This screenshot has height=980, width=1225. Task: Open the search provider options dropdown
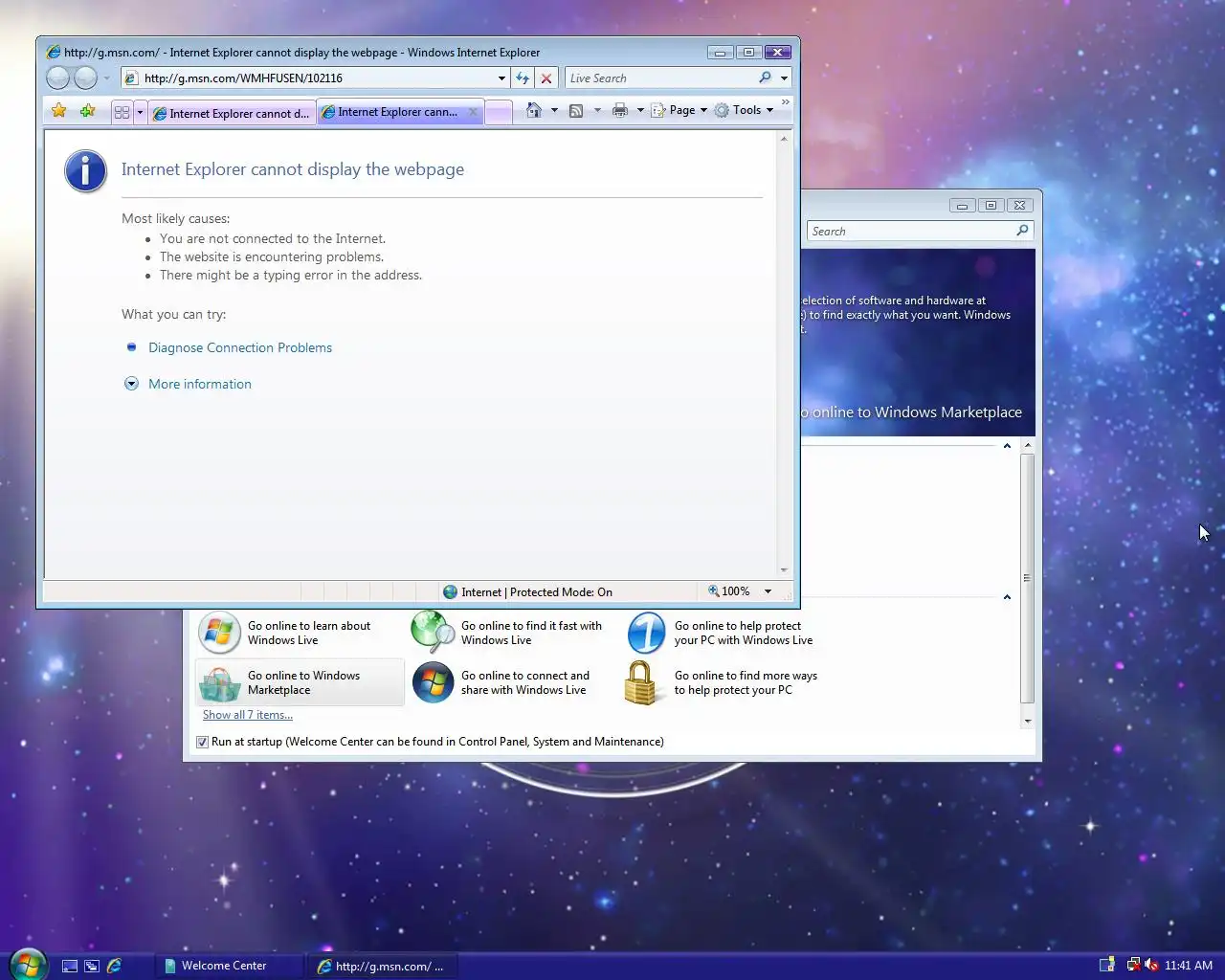pyautogui.click(x=784, y=78)
